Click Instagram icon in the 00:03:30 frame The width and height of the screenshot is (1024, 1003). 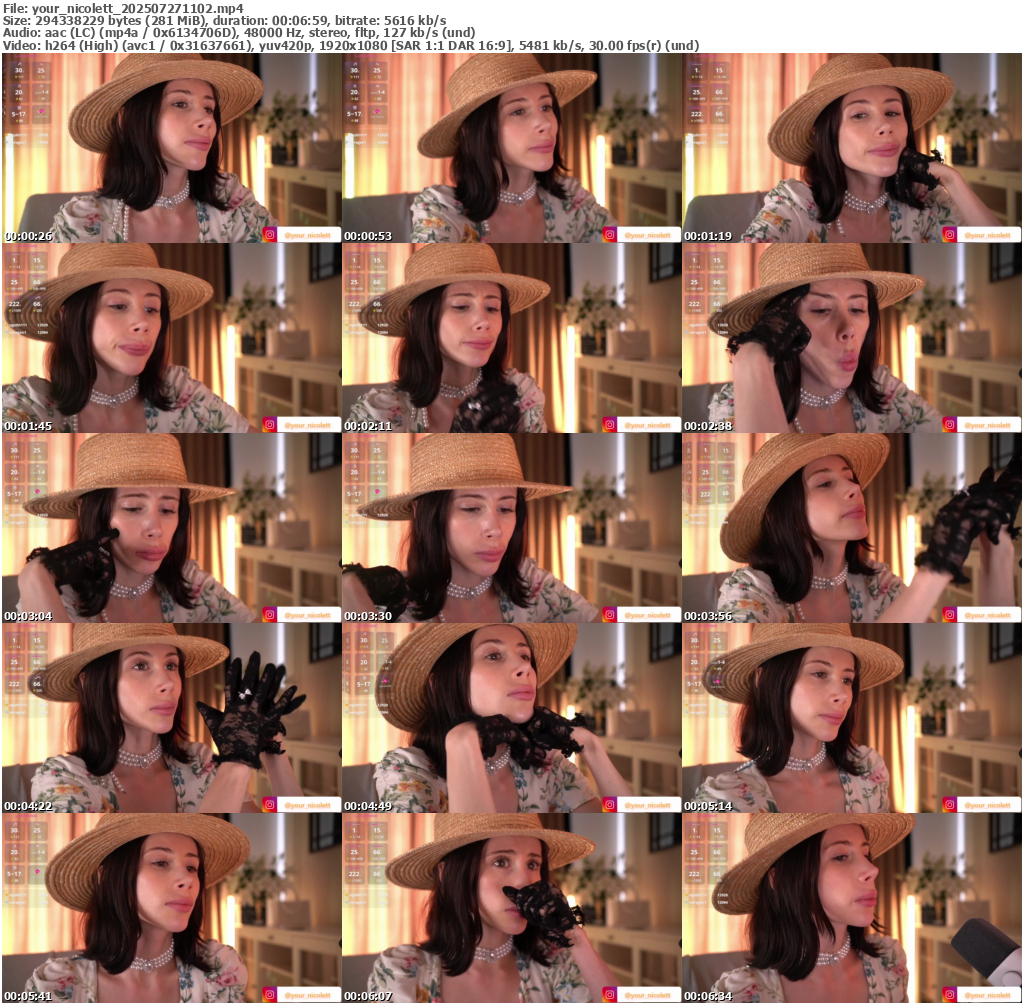[609, 615]
